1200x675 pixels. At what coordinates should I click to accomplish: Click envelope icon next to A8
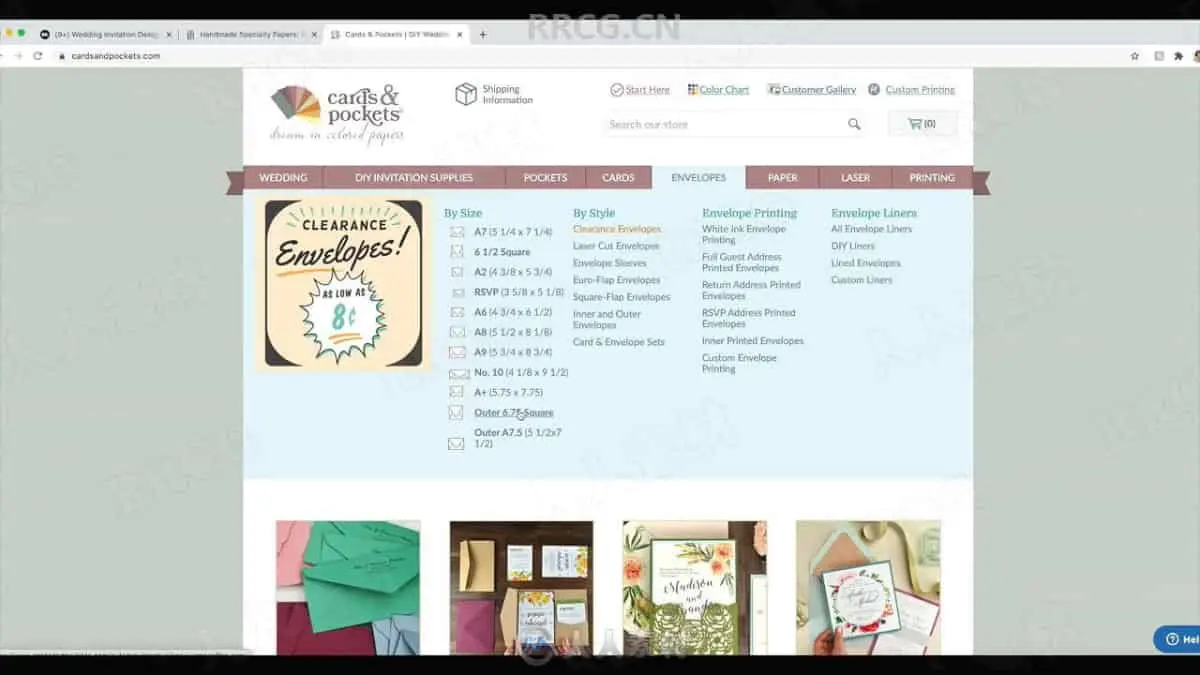click(457, 332)
